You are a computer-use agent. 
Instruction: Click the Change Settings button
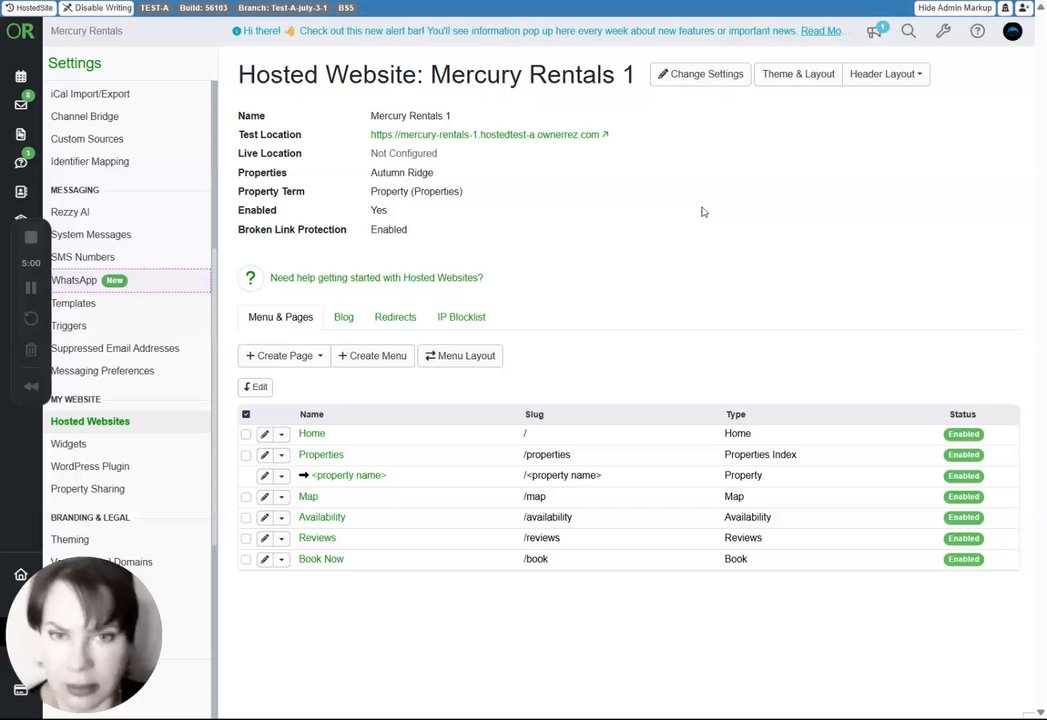coord(700,74)
